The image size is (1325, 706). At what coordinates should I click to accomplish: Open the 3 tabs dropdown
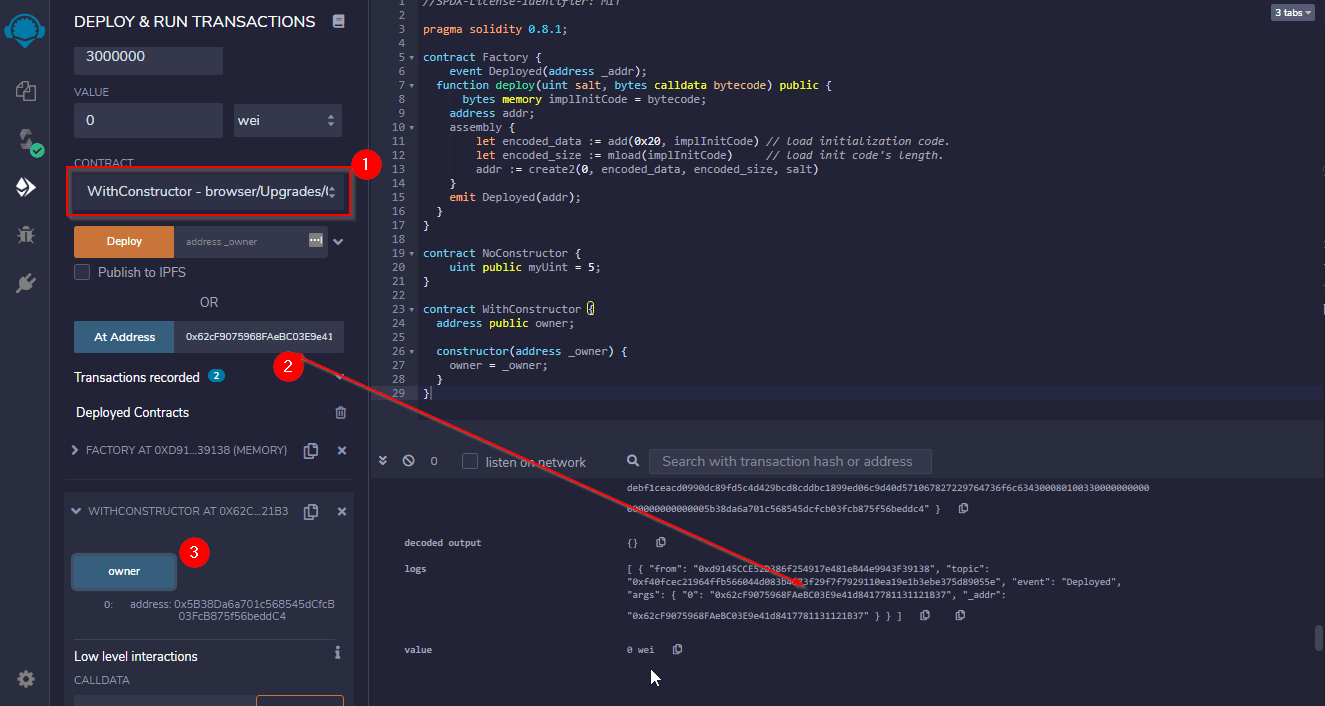[1293, 13]
